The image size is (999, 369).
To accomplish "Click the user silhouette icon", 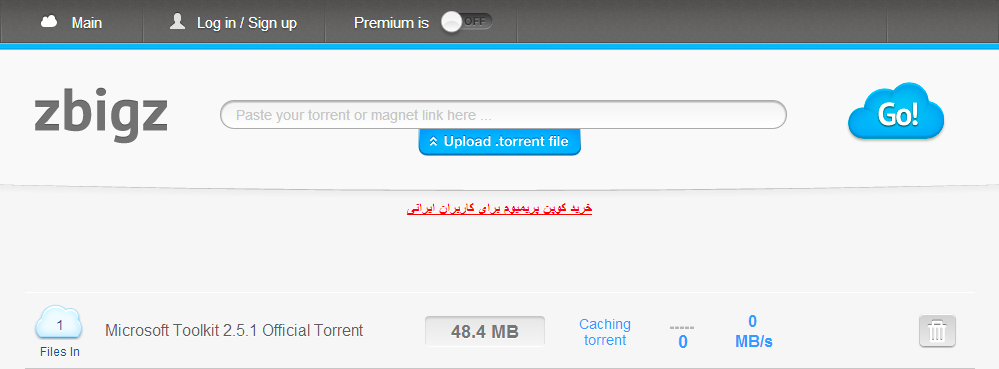I will point(177,22).
